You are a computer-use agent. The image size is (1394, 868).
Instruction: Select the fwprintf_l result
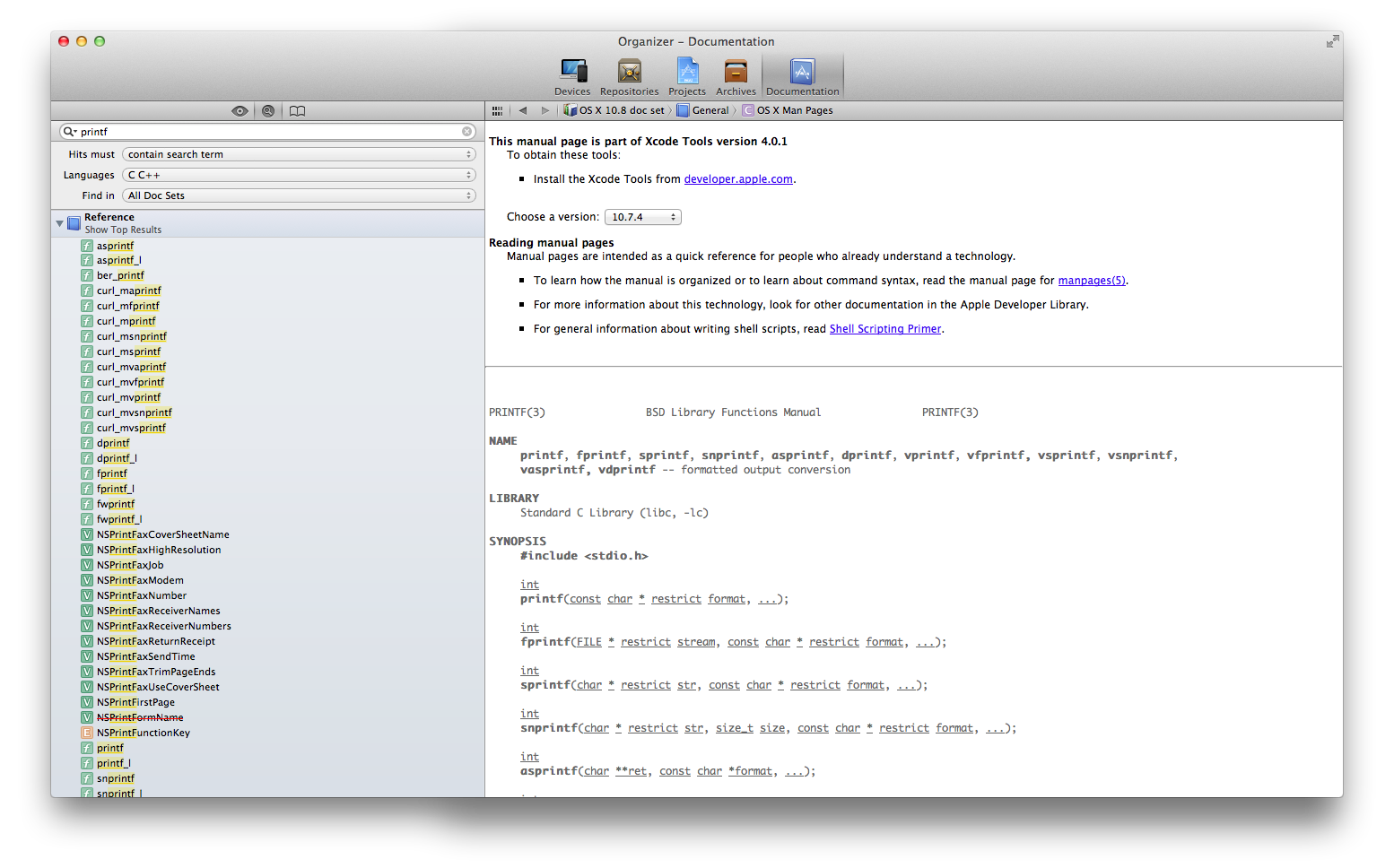[x=119, y=519]
